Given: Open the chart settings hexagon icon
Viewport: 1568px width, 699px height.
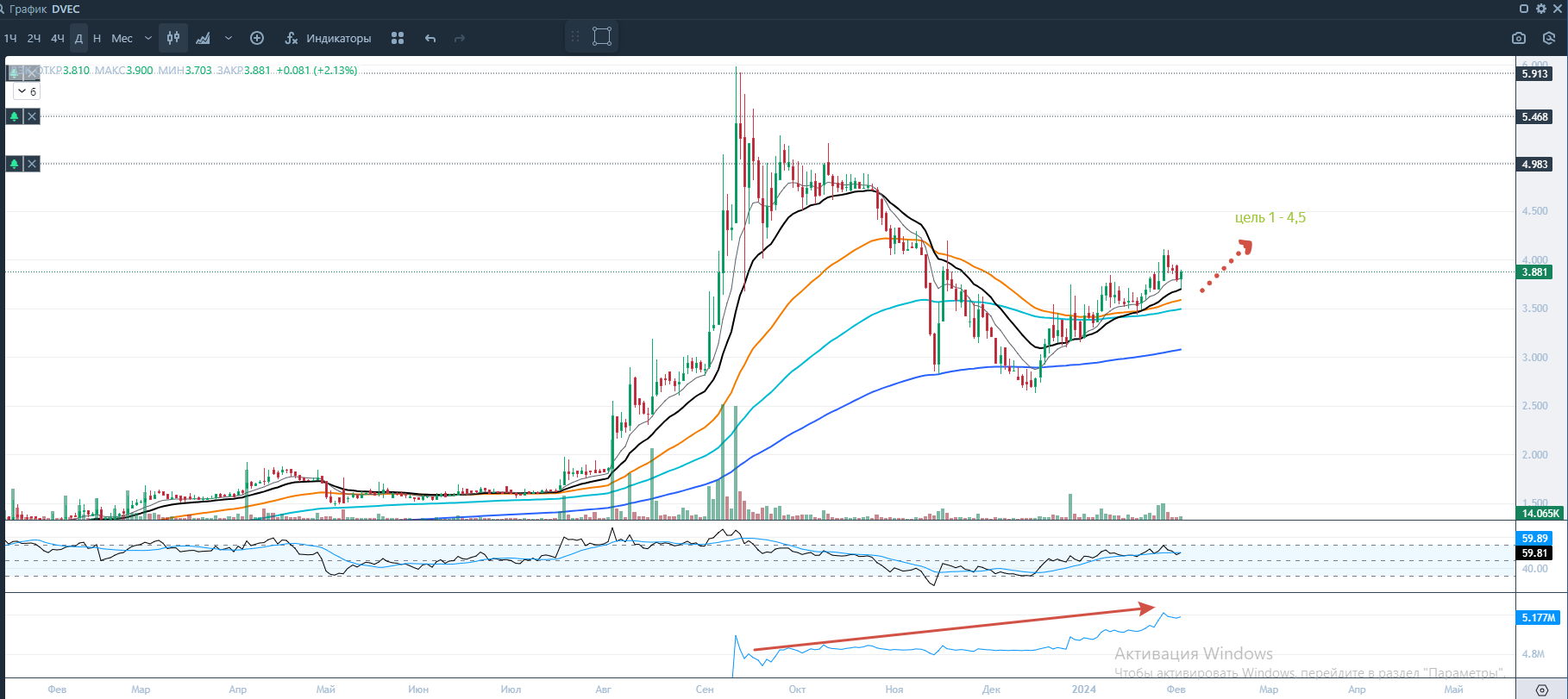Looking at the screenshot, I should click(1549, 38).
